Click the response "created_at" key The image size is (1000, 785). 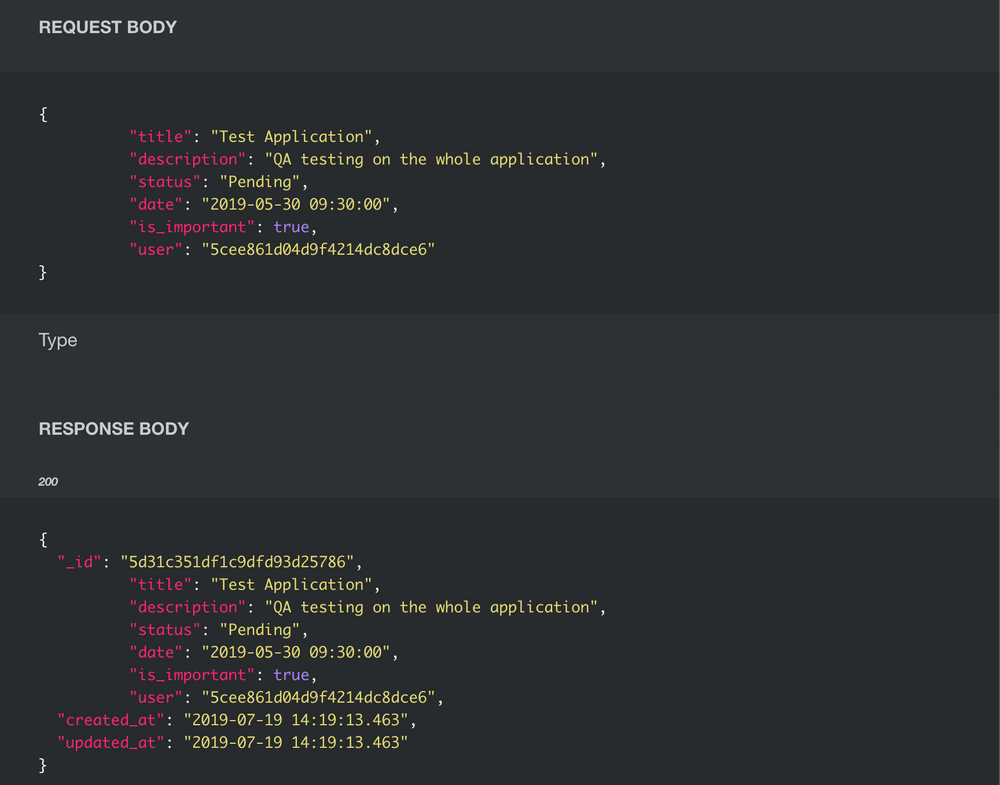pos(111,720)
